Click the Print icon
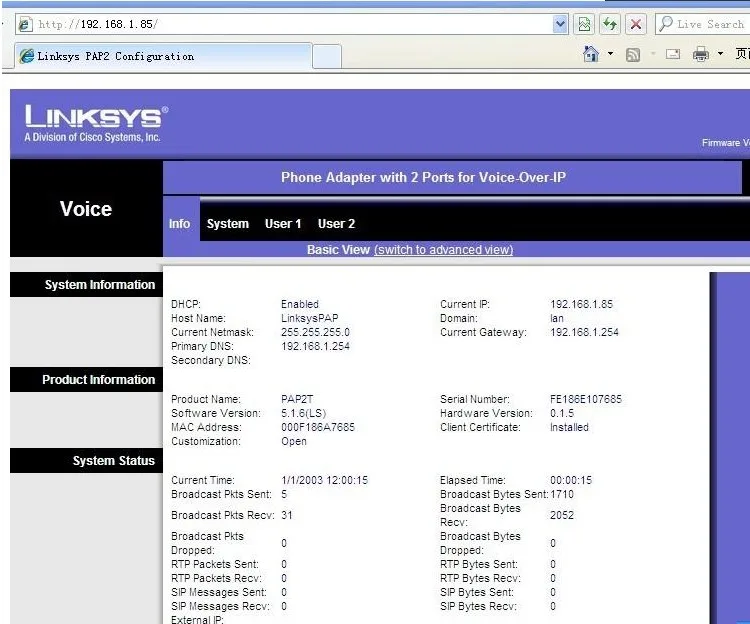 (701, 54)
